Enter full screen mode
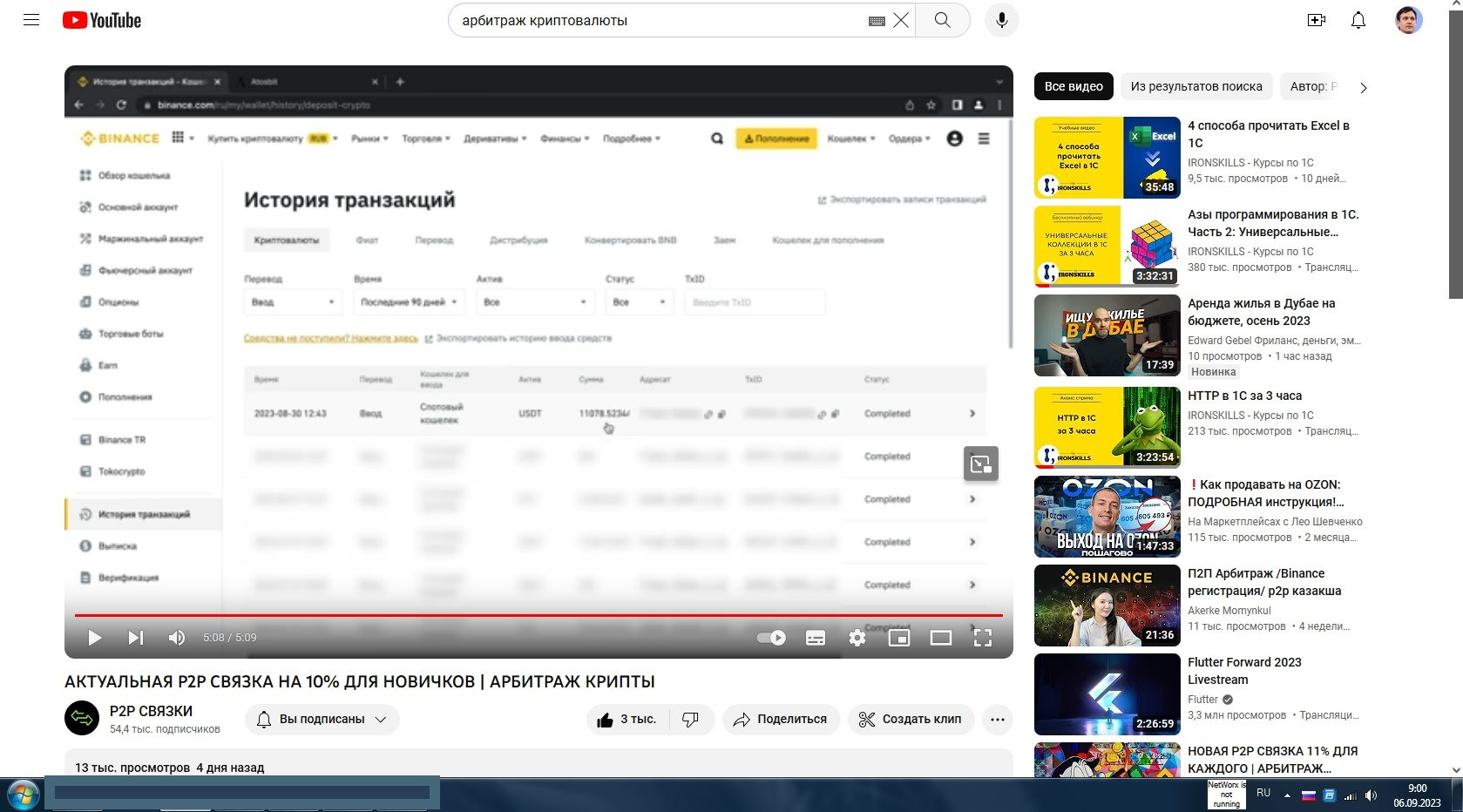The image size is (1463, 812). [983, 638]
